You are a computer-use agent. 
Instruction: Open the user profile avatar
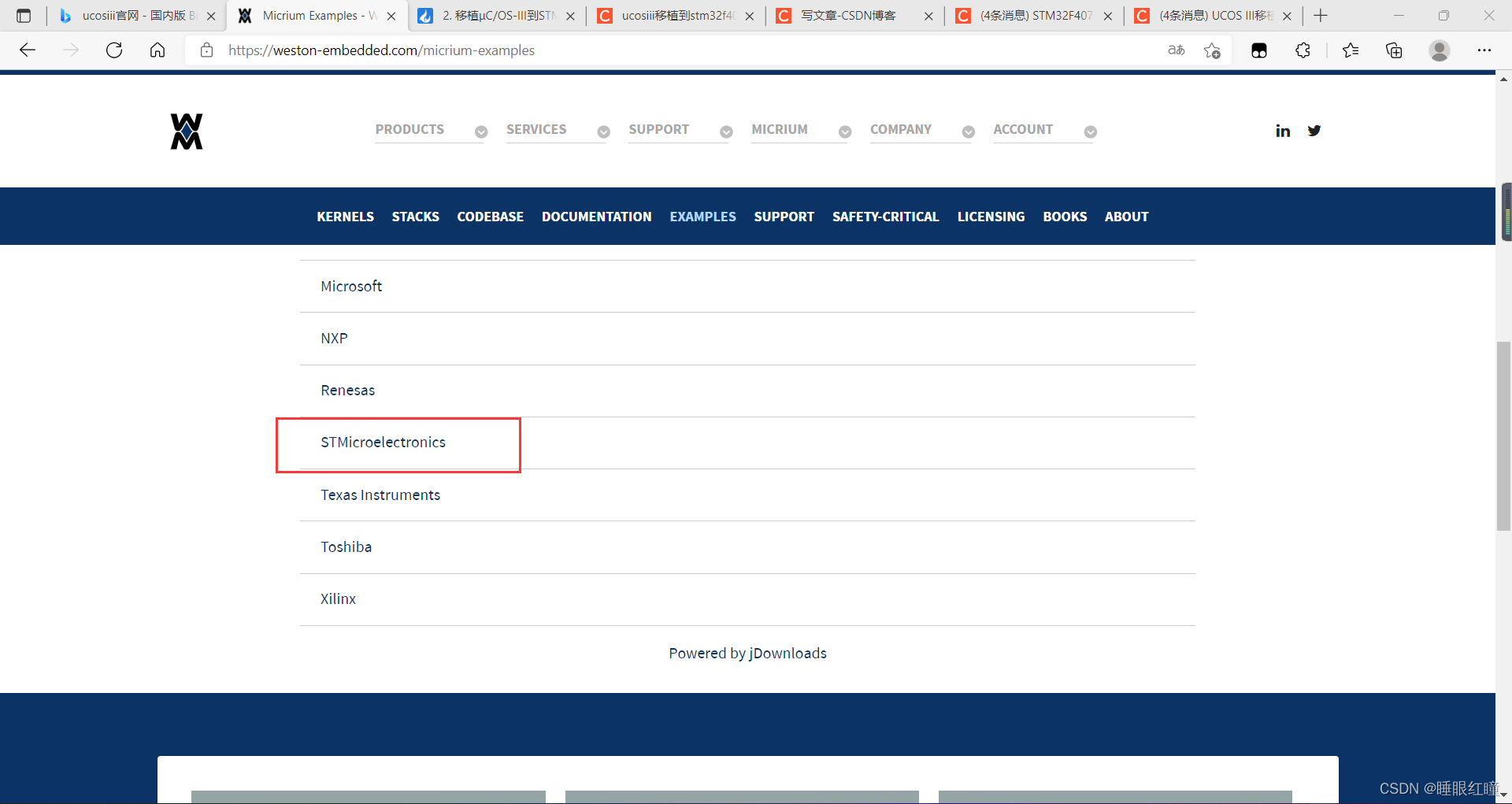pos(1440,50)
